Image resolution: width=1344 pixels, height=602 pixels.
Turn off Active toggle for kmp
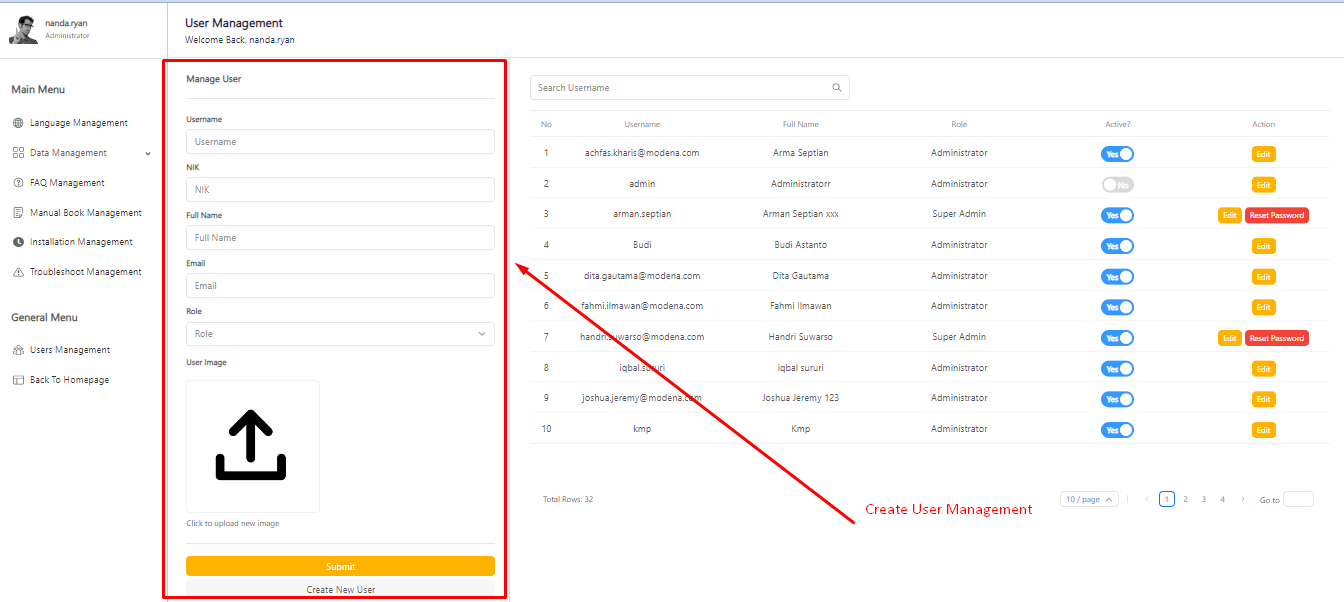(1117, 430)
